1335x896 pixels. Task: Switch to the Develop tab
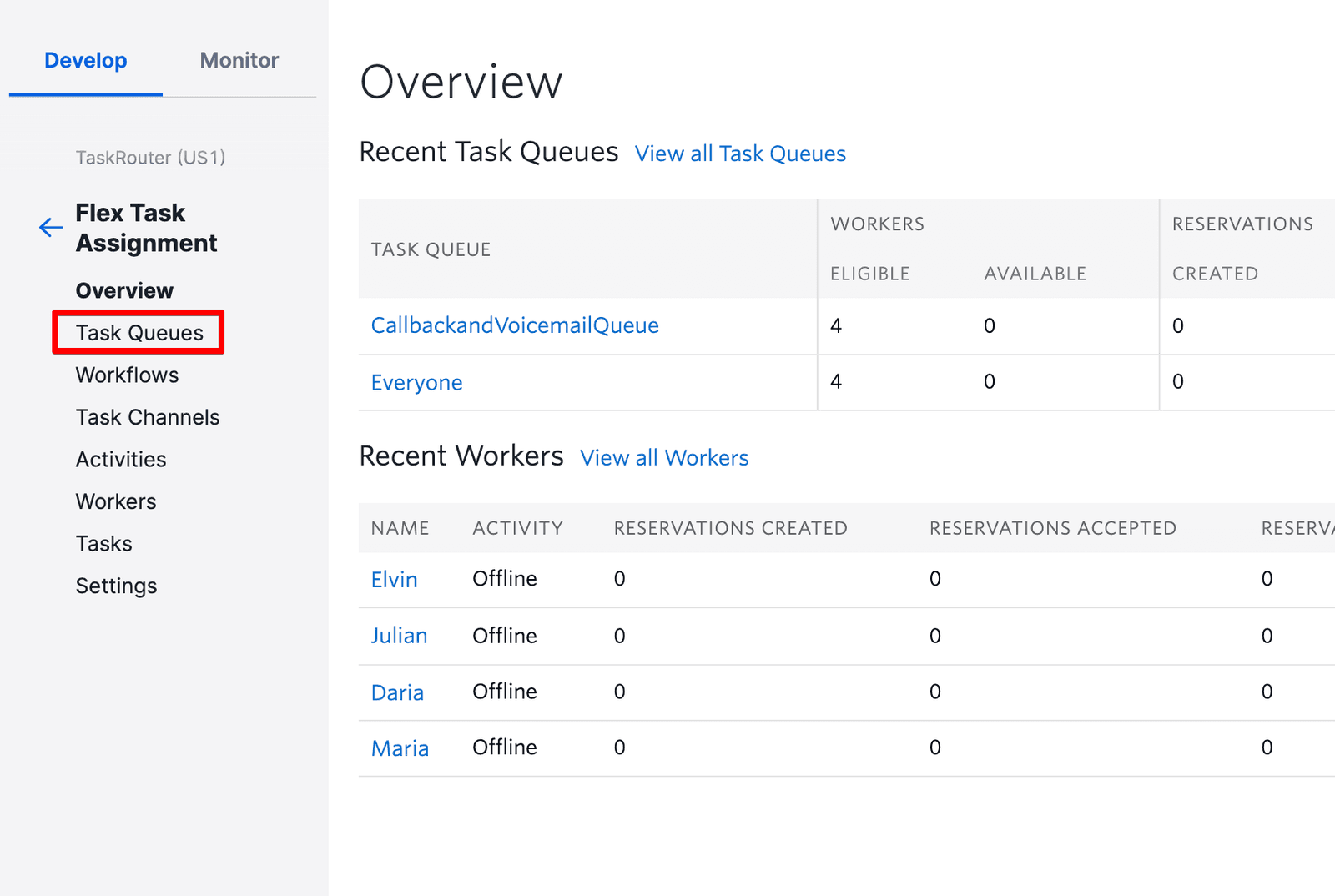click(x=85, y=60)
